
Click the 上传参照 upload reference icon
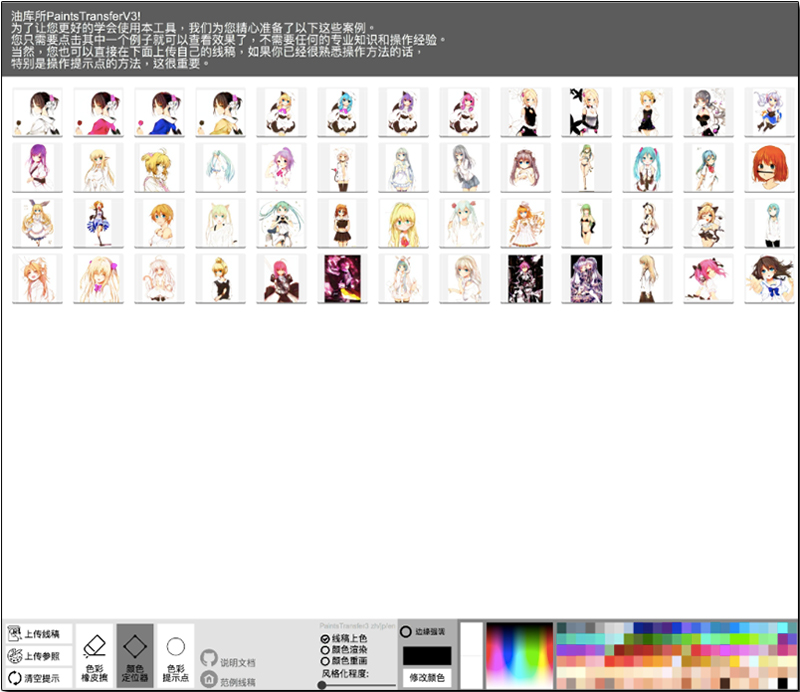click(x=15, y=656)
